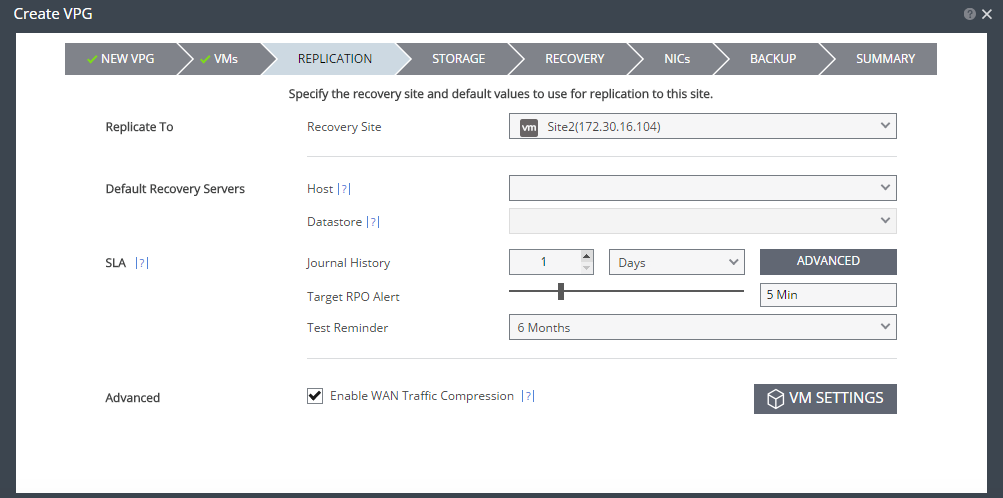Switch to the SUMMARY step

click(x=885, y=59)
